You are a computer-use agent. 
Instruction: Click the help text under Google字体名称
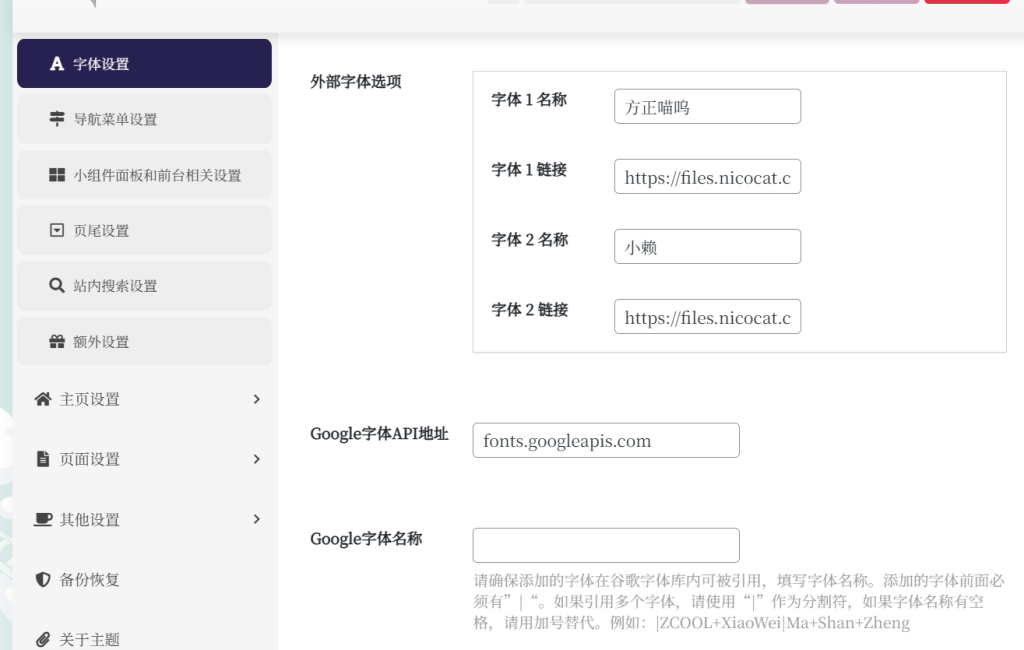pos(739,602)
